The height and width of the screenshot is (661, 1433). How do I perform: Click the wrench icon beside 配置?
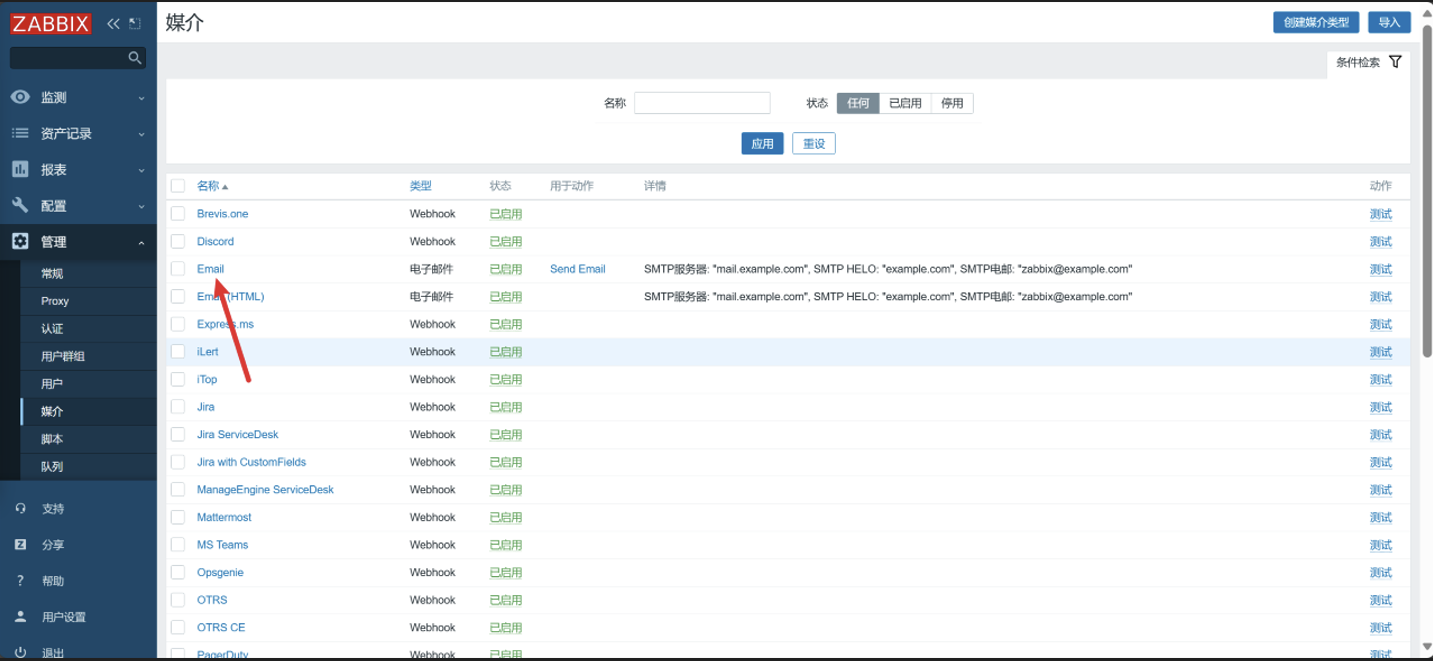[x=20, y=205]
